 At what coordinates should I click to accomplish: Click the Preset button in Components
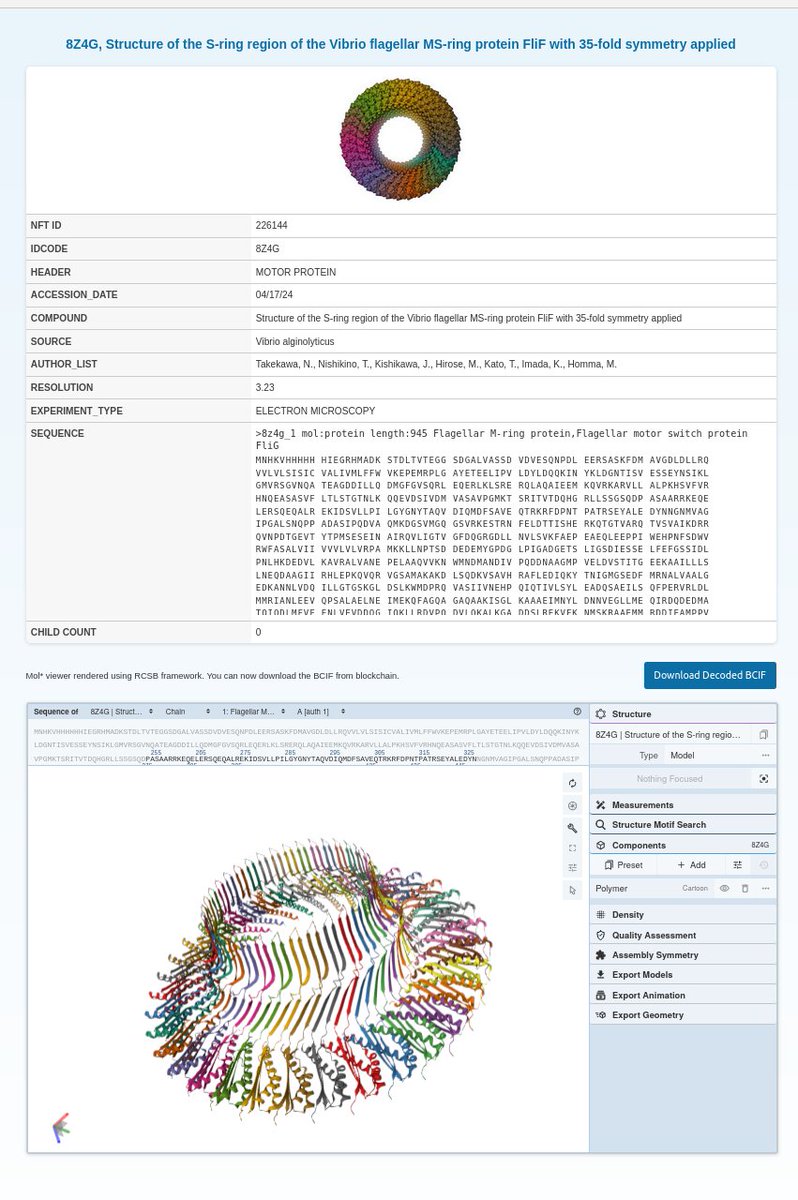point(623,865)
